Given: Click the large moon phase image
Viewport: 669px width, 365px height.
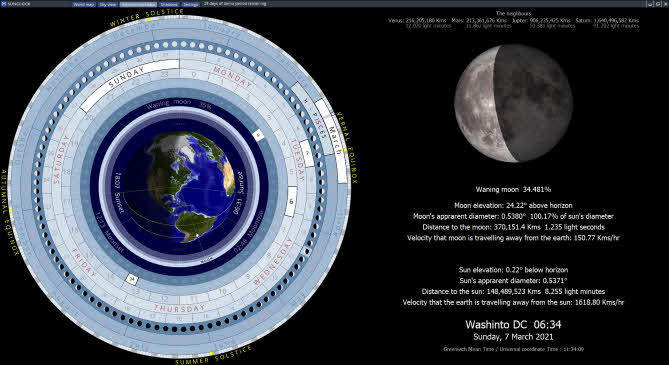Looking at the screenshot, I should (x=513, y=103).
